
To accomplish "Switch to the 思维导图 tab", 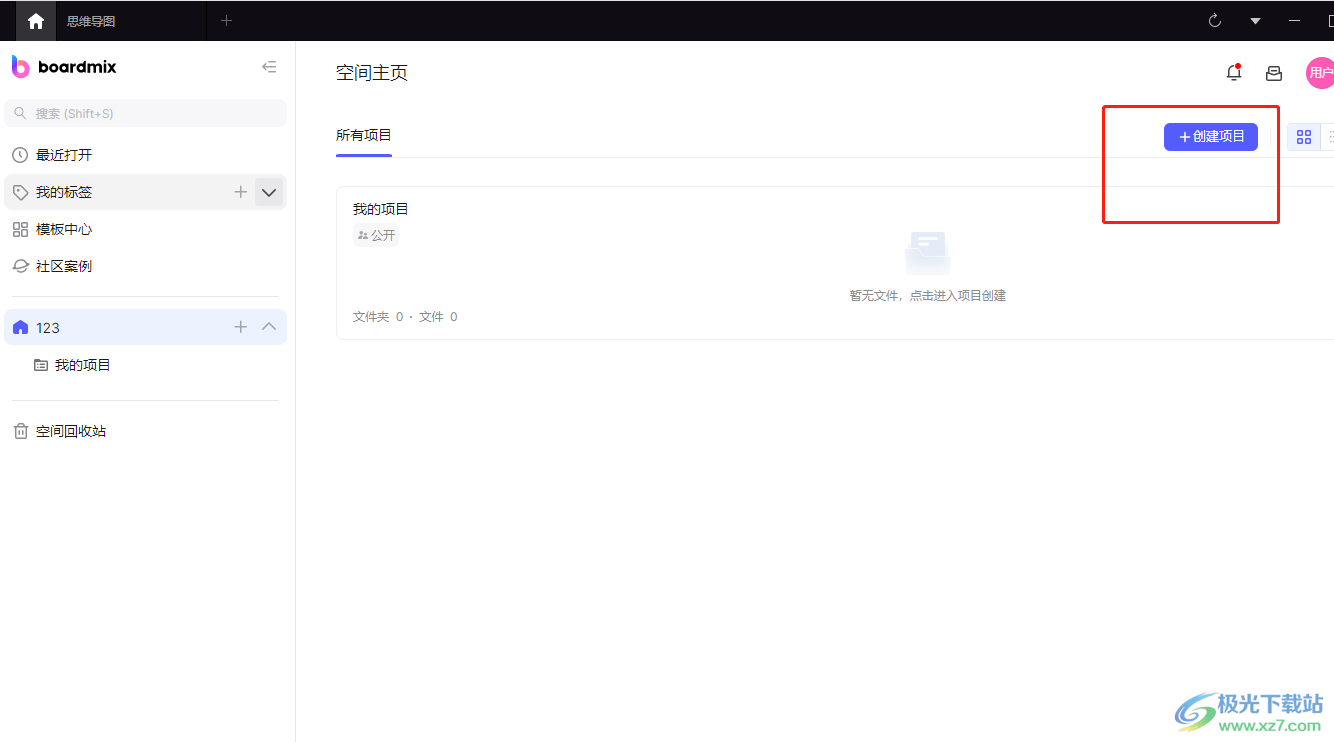I will point(91,21).
